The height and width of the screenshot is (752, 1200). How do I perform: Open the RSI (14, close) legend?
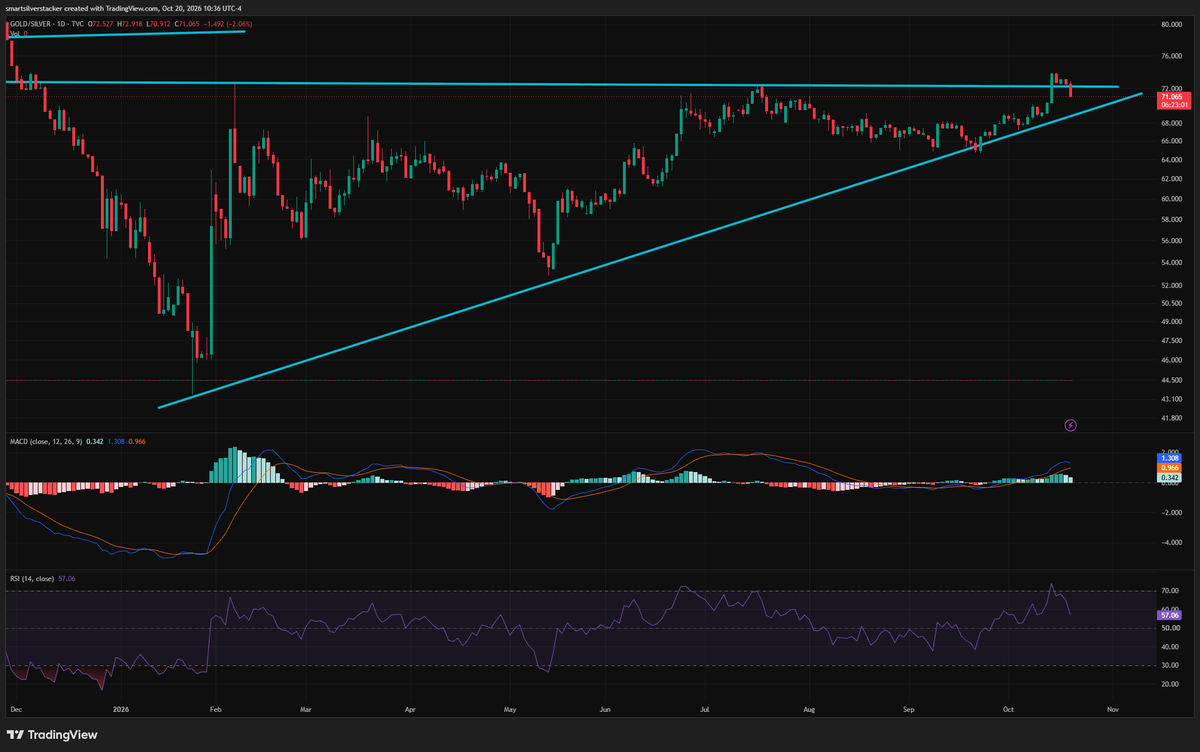click(x=33, y=578)
